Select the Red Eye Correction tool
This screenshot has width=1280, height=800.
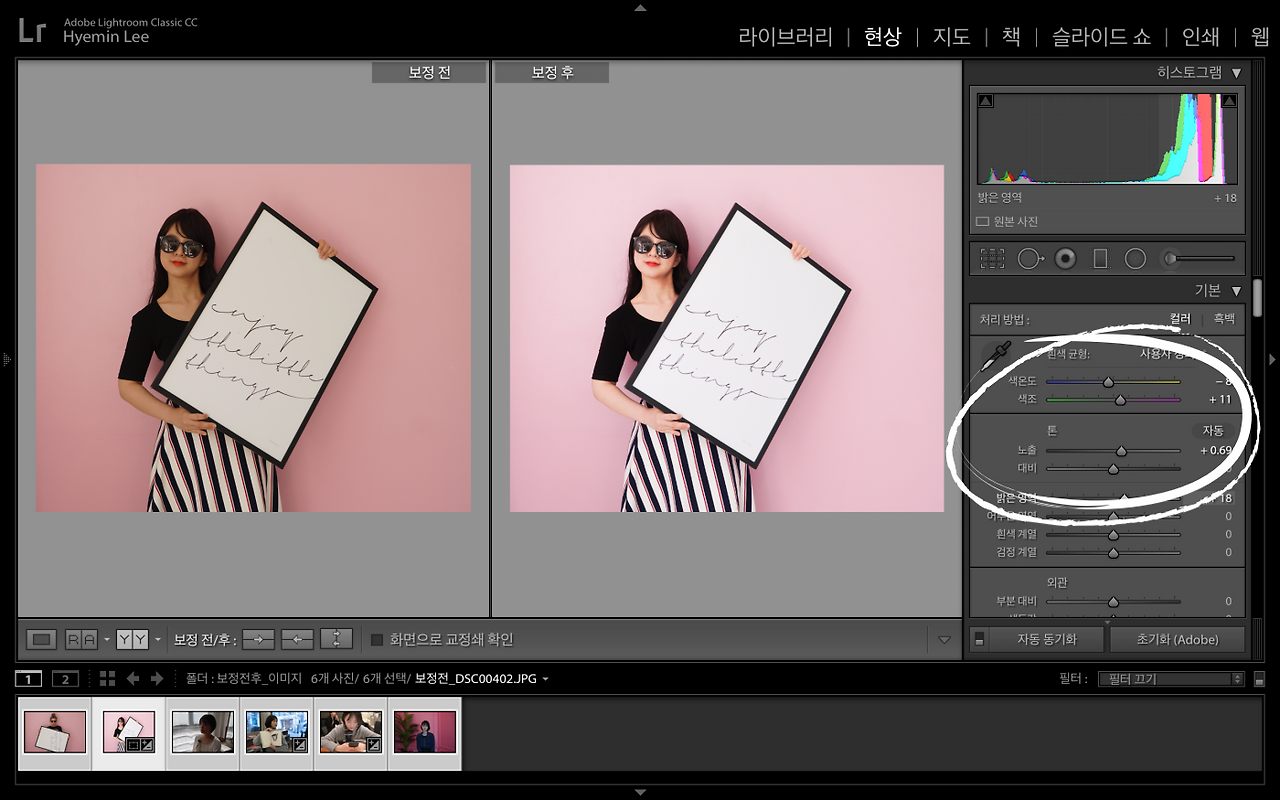tap(1066, 259)
